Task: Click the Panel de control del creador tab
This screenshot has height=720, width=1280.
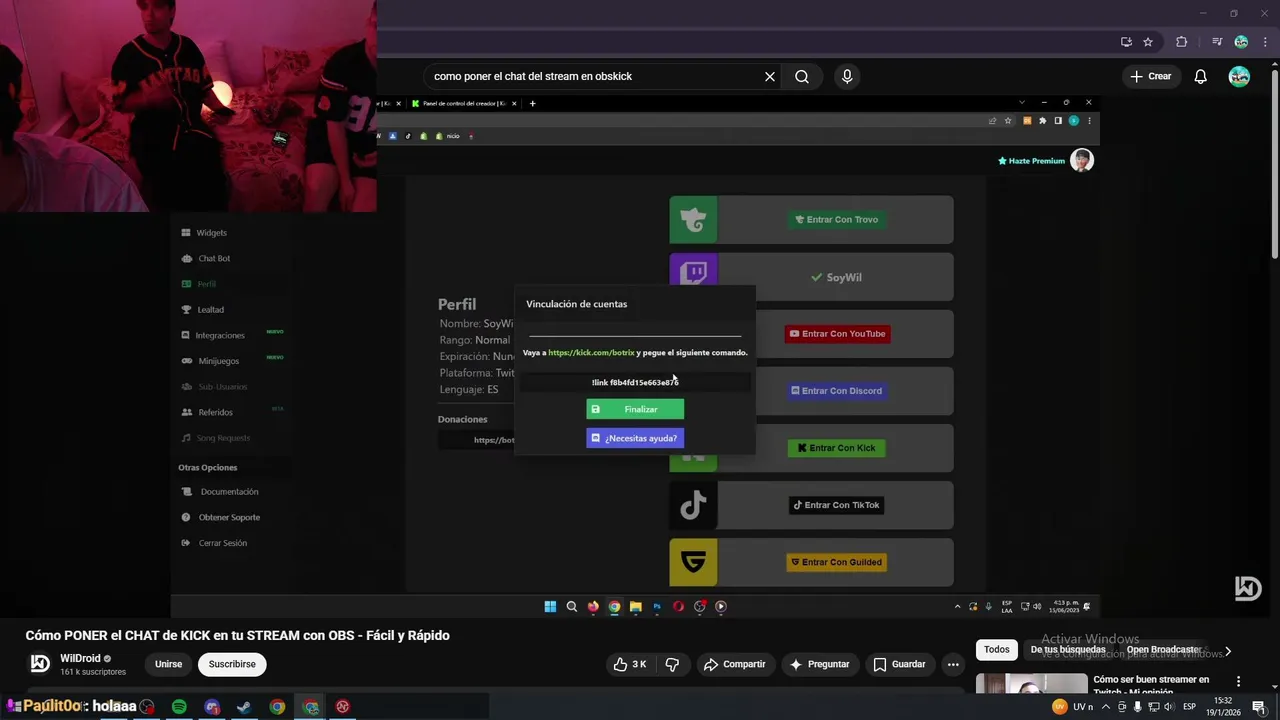Action: pyautogui.click(x=464, y=103)
